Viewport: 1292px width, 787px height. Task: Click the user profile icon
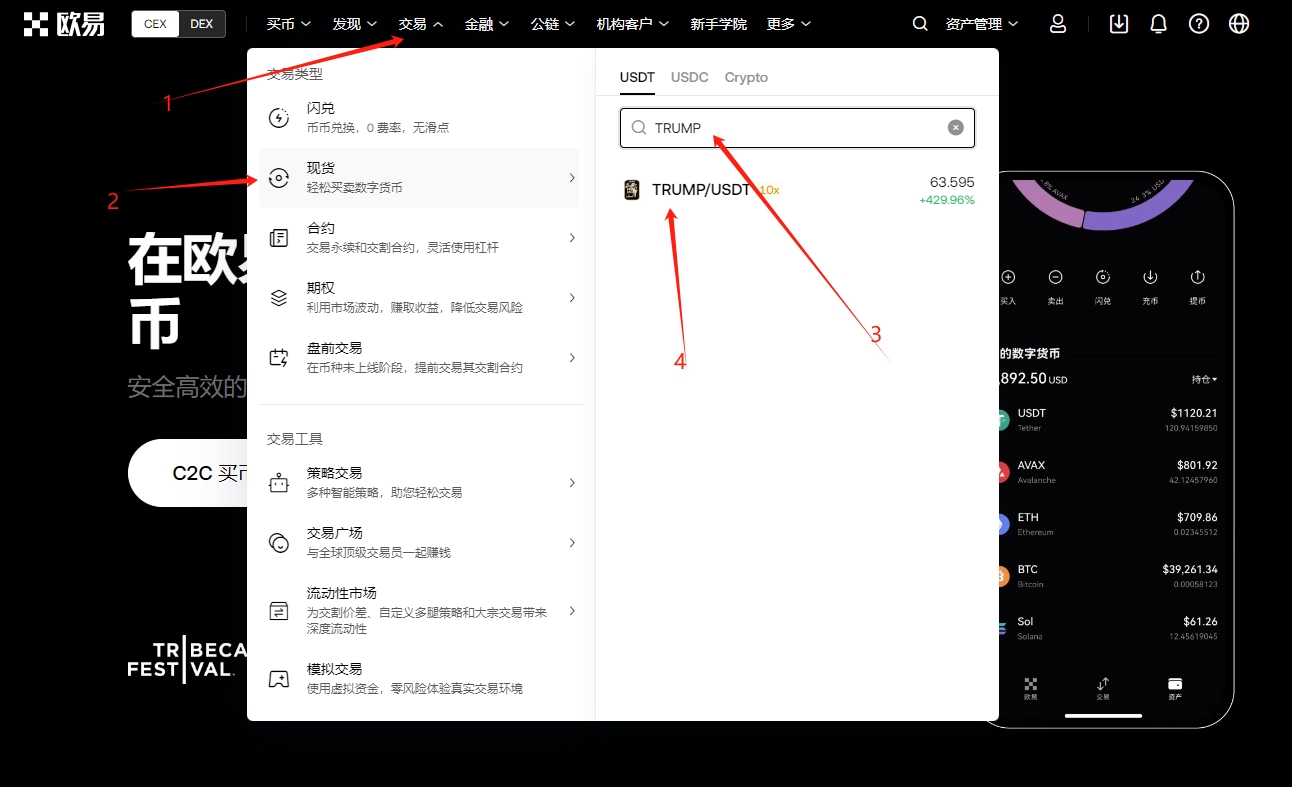[x=1057, y=23]
